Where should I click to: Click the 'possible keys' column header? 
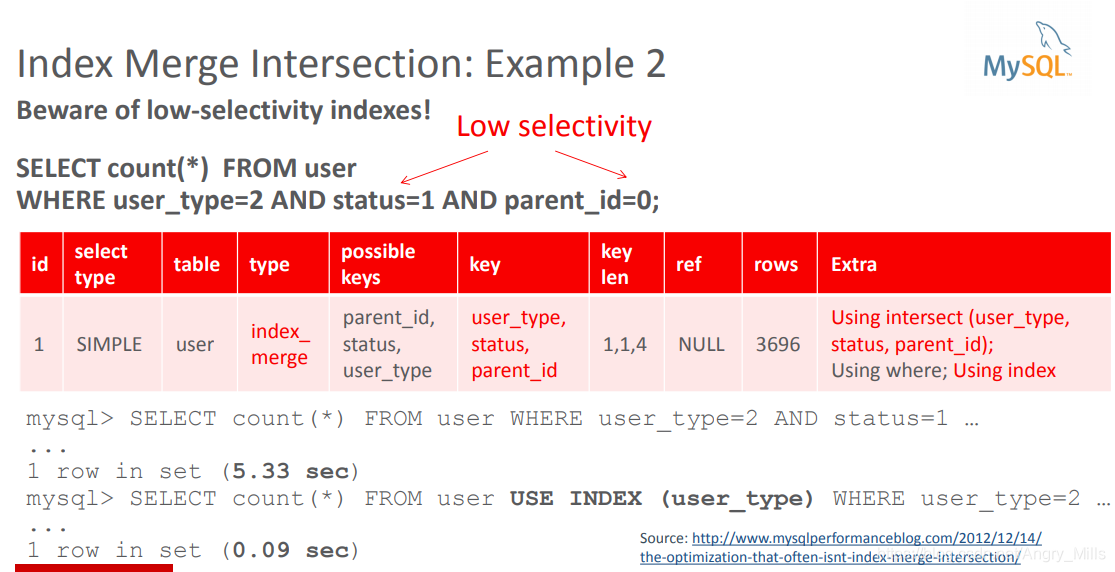coord(393,264)
